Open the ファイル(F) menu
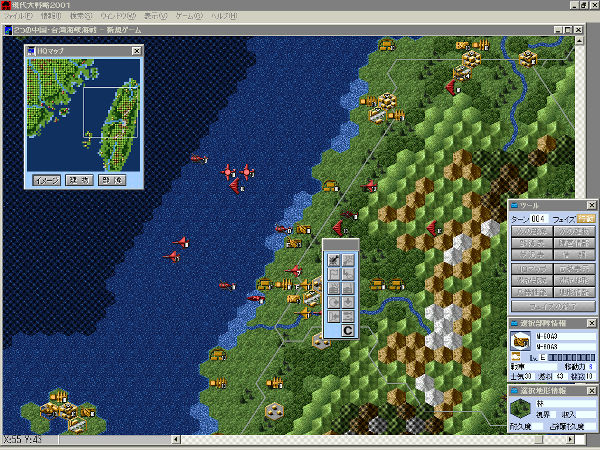Screen dimensions: 600x450 [x=18, y=16]
